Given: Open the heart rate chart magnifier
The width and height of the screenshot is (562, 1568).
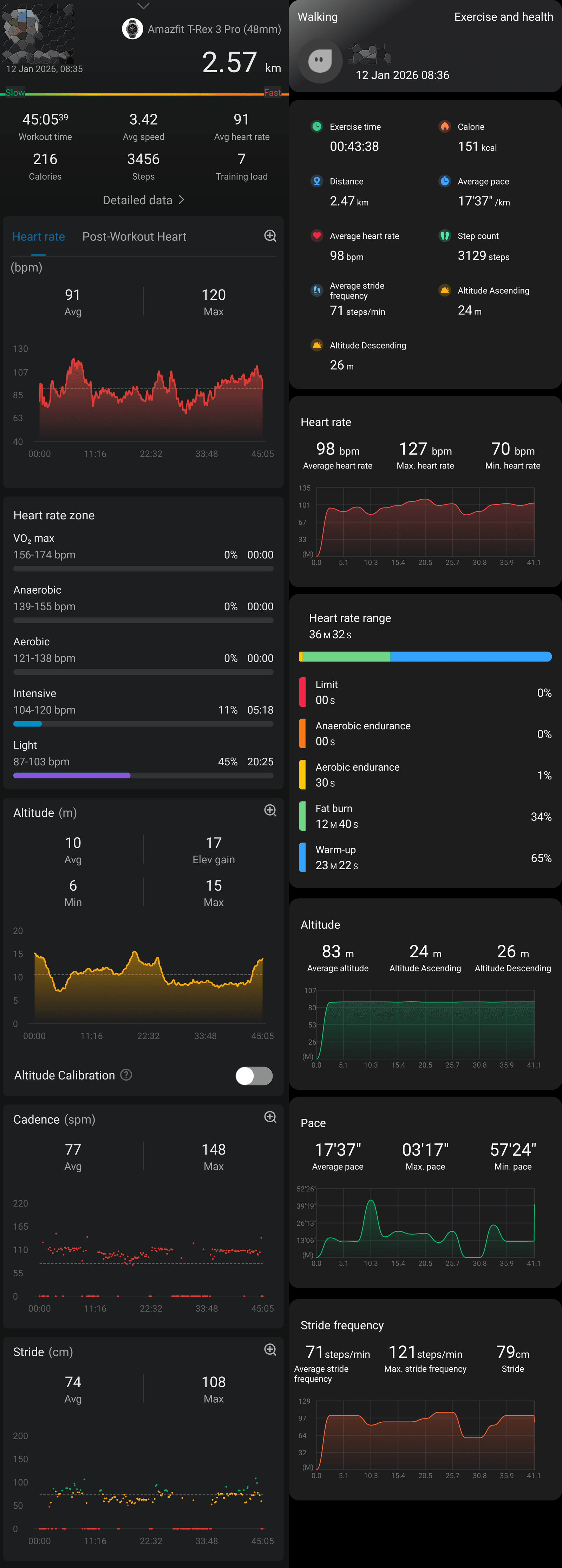Looking at the screenshot, I should [270, 236].
